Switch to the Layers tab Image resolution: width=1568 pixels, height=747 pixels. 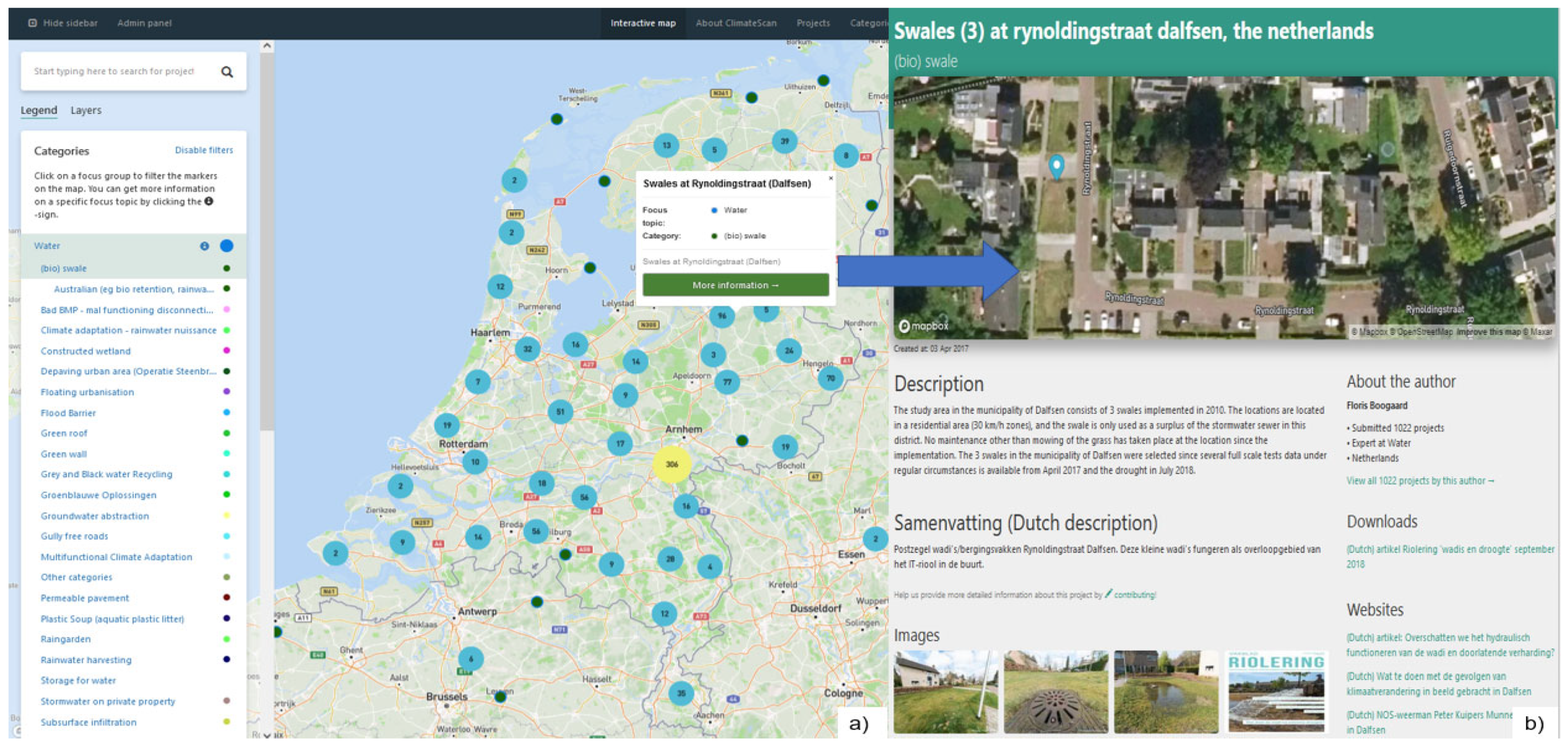tap(86, 110)
